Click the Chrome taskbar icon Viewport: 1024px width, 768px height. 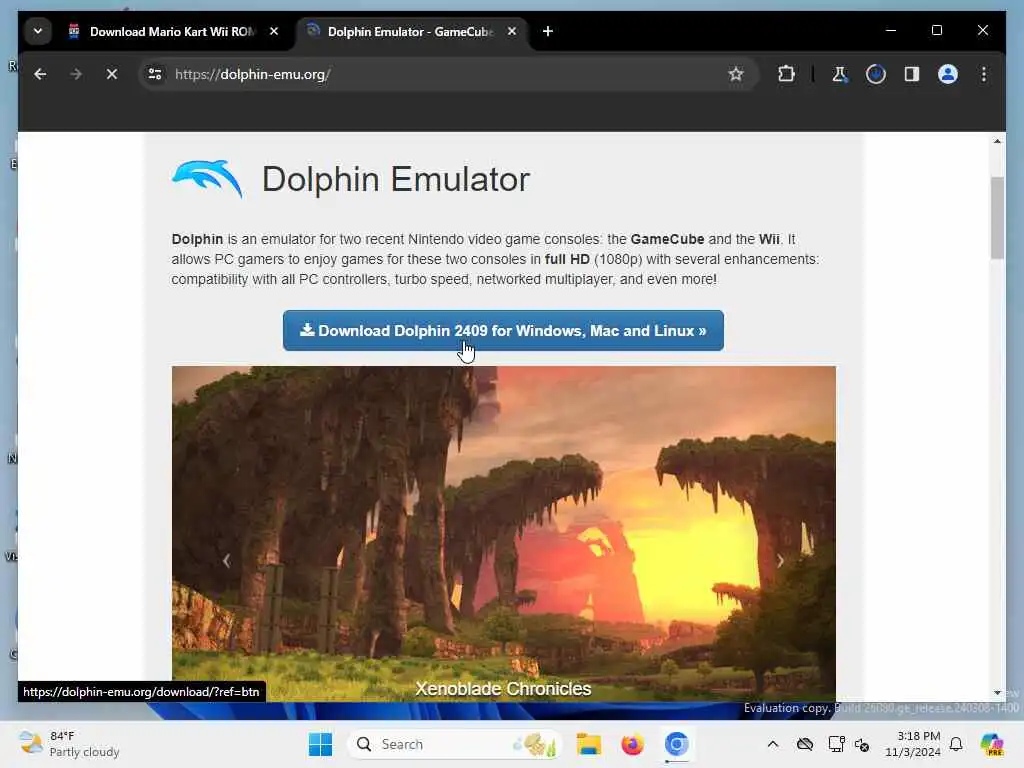coord(677,744)
